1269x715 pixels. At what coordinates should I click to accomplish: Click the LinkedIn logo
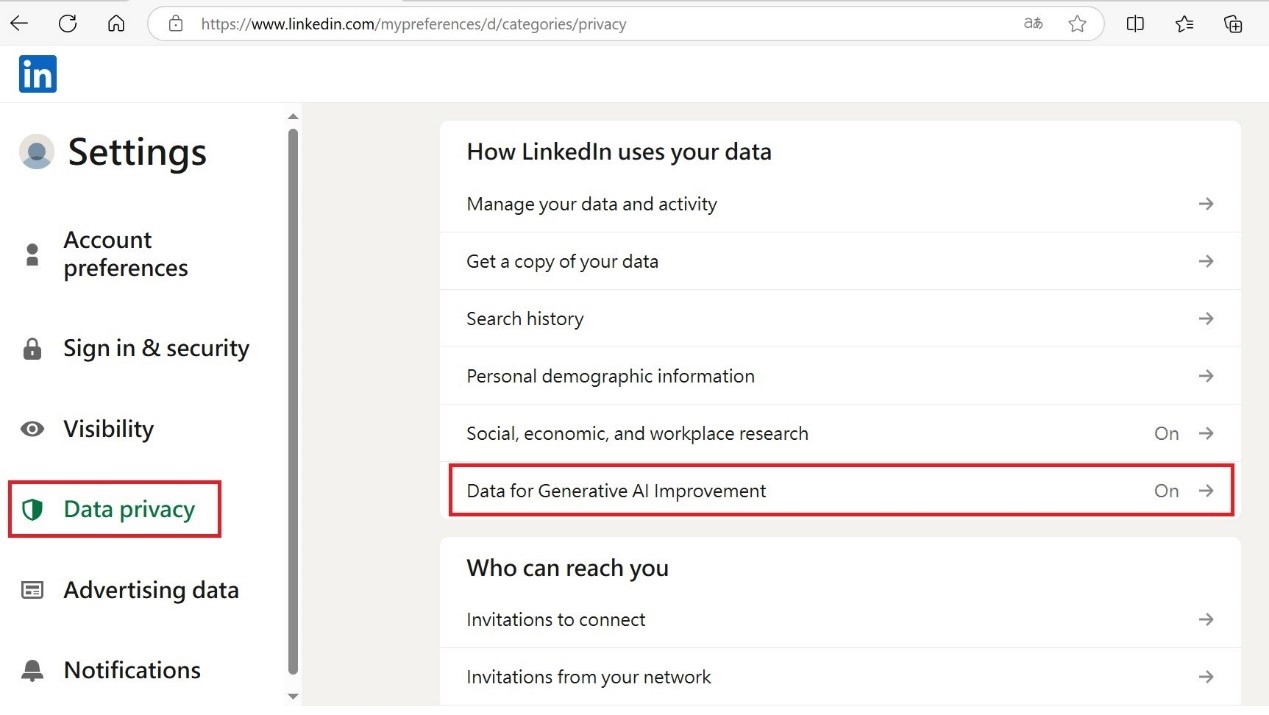pos(37,74)
